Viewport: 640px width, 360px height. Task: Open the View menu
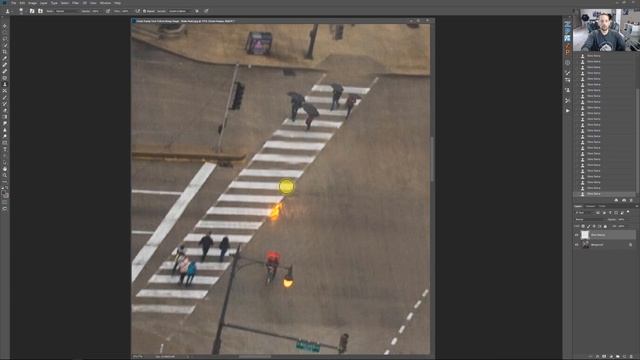tap(93, 3)
